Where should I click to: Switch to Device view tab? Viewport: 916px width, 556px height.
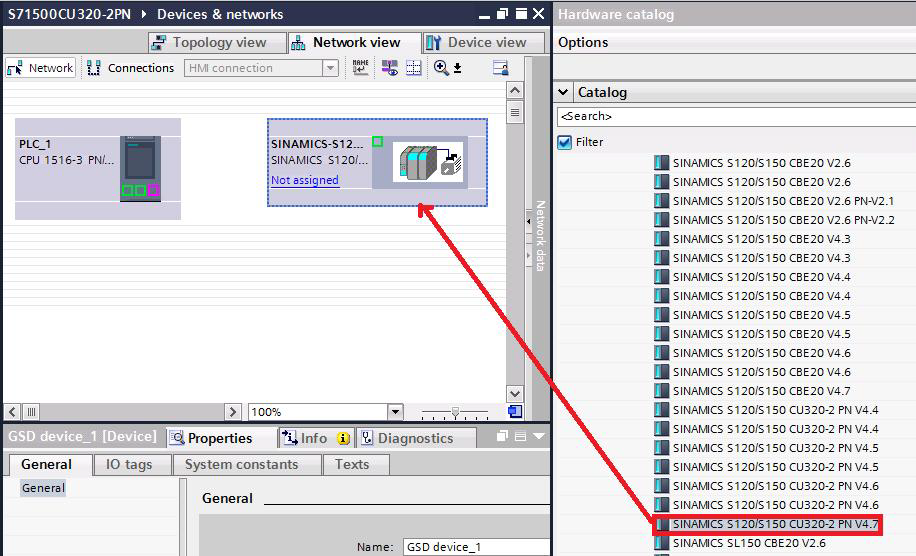(483, 43)
